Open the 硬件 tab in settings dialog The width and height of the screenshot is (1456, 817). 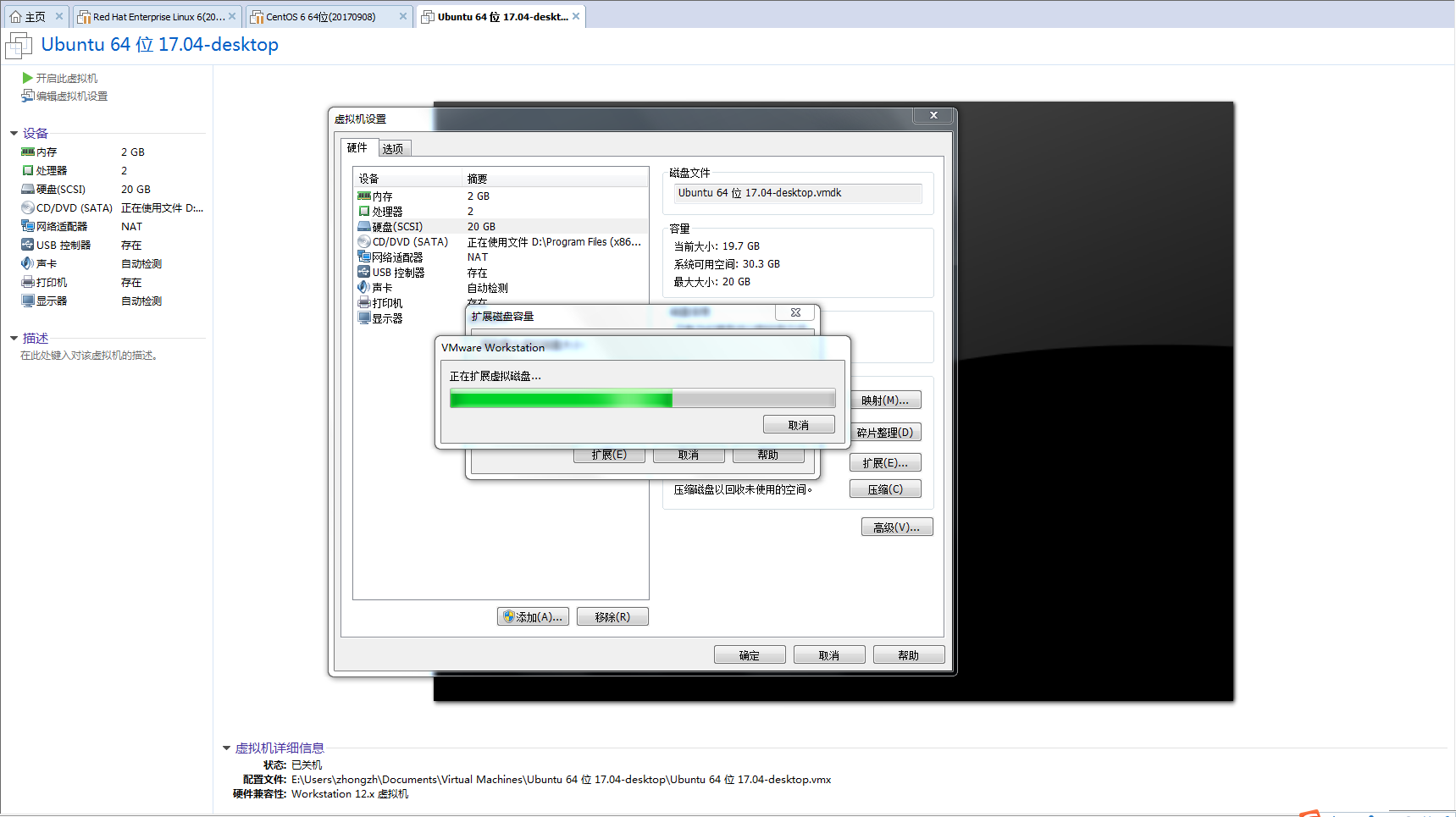[x=357, y=147]
